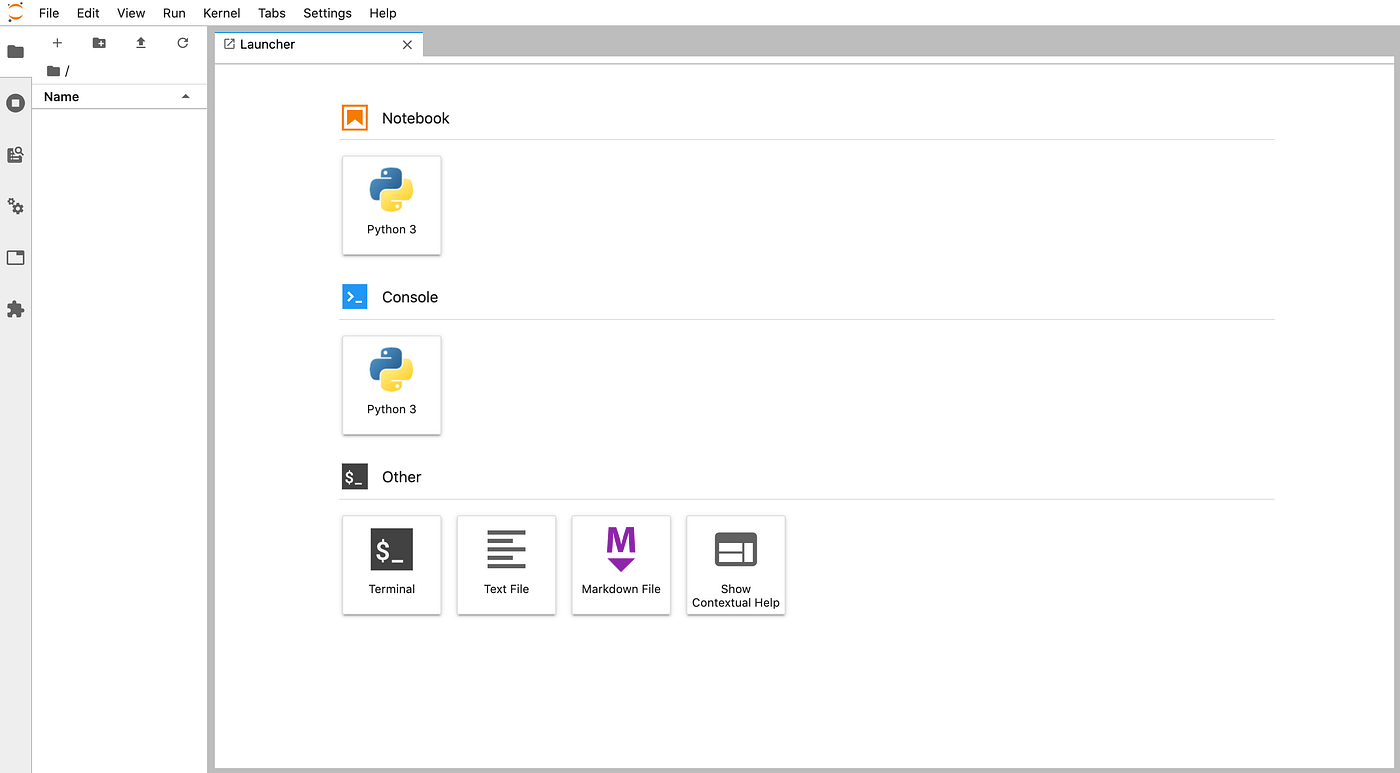Viewport: 1400px width, 773px height.
Task: Open the Kernel menu
Action: click(221, 13)
